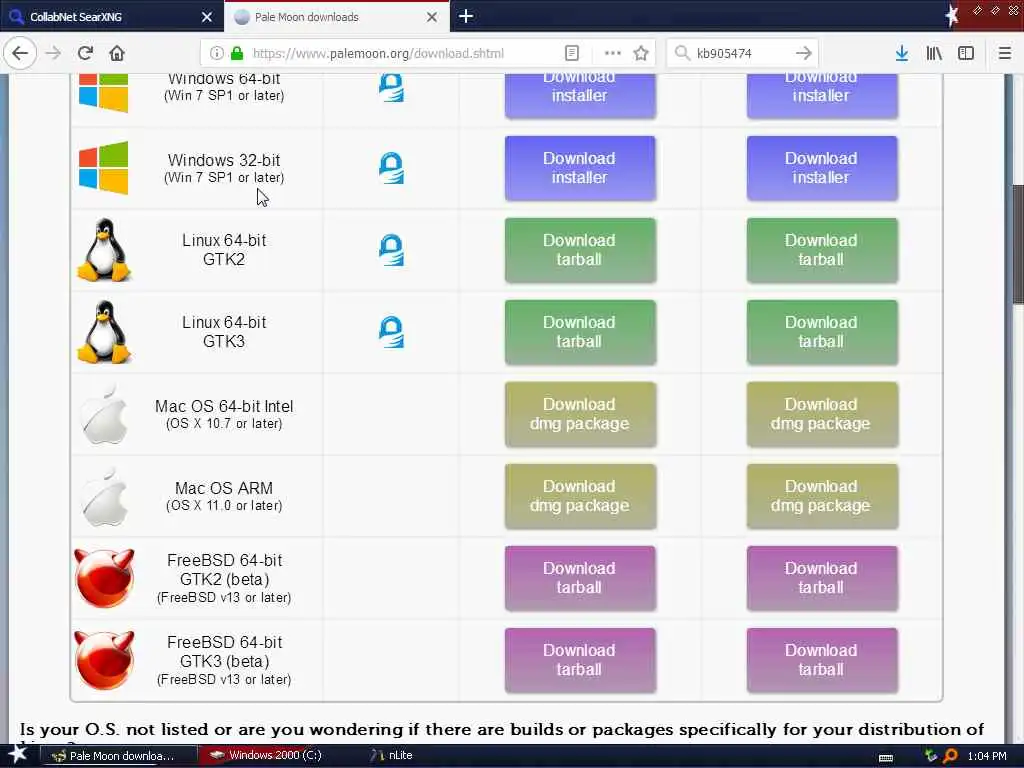Go back to the previous page

tap(20, 53)
